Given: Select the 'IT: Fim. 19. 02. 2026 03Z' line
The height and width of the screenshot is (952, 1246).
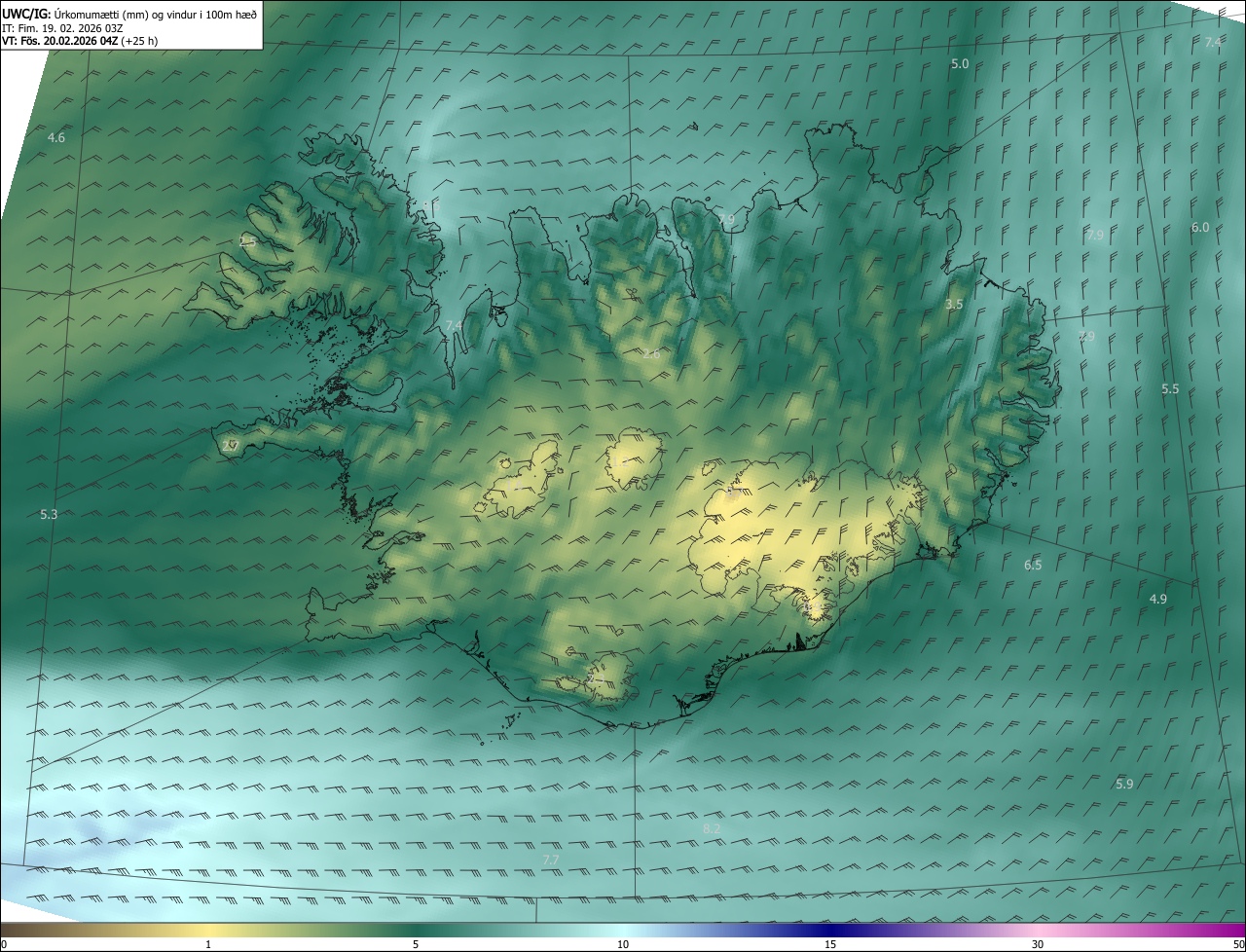Looking at the screenshot, I should pos(64,27).
